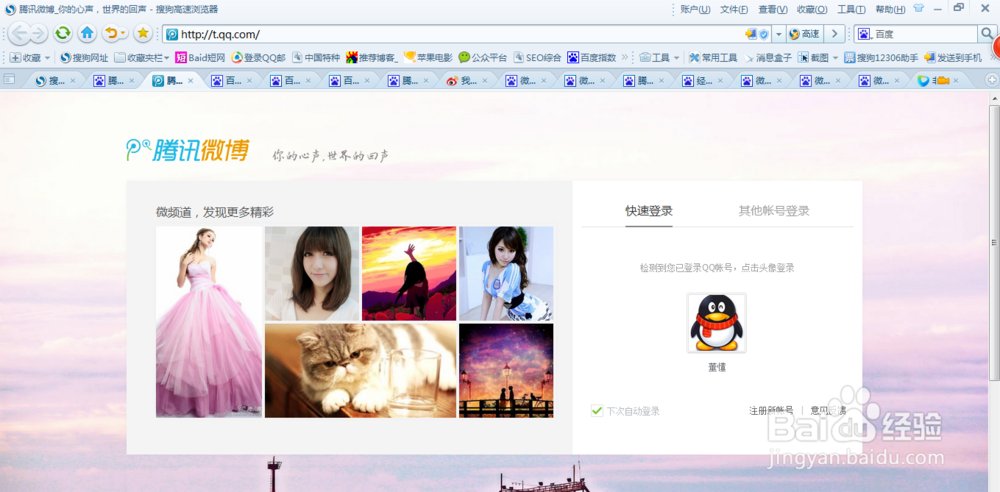
Task: Open 中国特种 bookmark
Action: click(316, 57)
